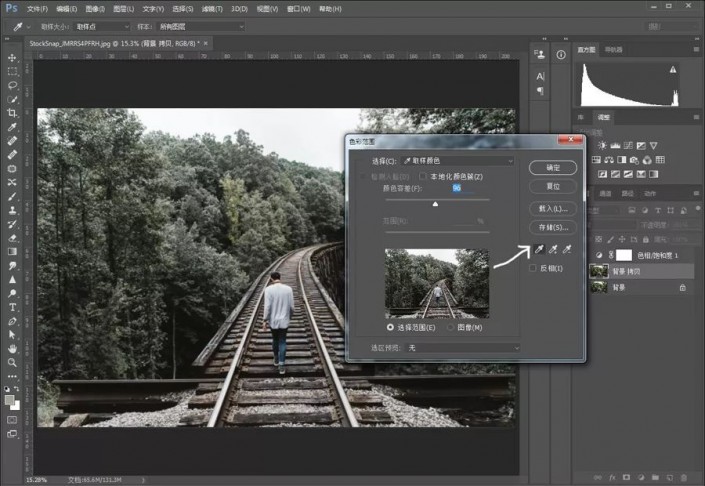Screen dimensions: 705x486
Task: Select the Eraser tool in toolbar
Action: click(x=12, y=238)
